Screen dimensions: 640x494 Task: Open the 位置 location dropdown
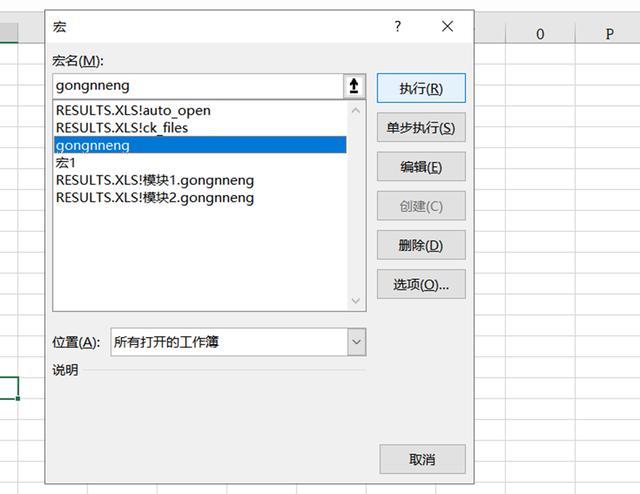tap(357, 342)
